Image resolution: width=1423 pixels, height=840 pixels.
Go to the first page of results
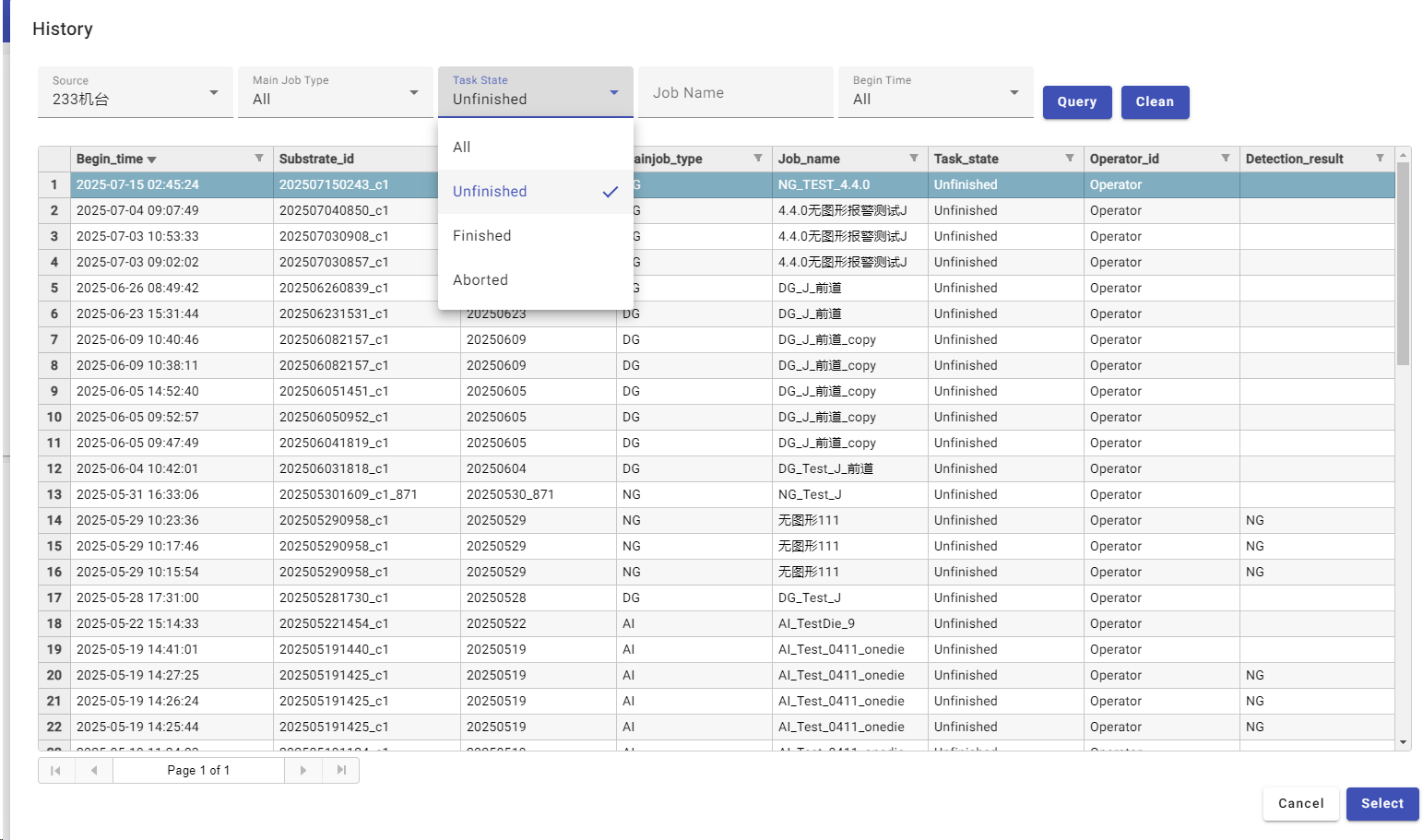(55, 770)
